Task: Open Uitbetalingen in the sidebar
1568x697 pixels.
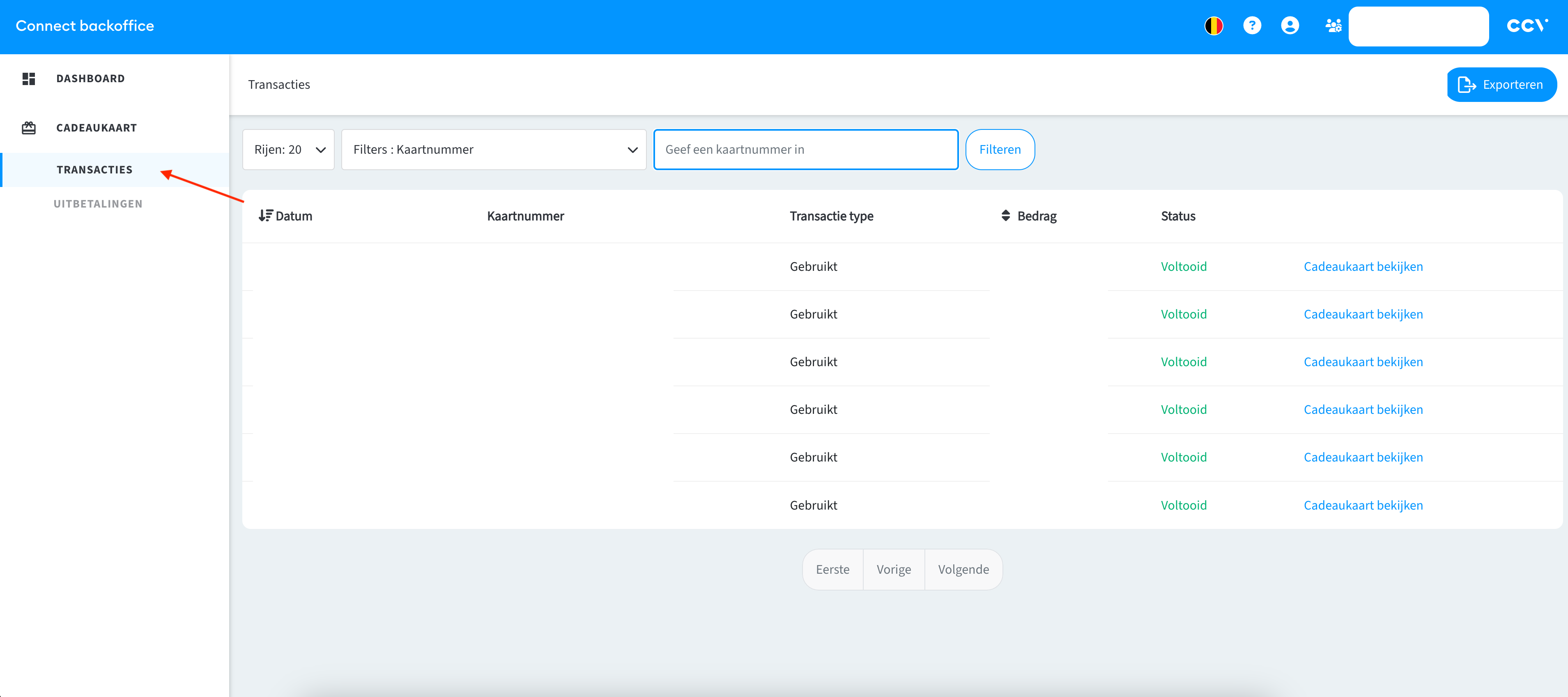Action: coord(98,204)
